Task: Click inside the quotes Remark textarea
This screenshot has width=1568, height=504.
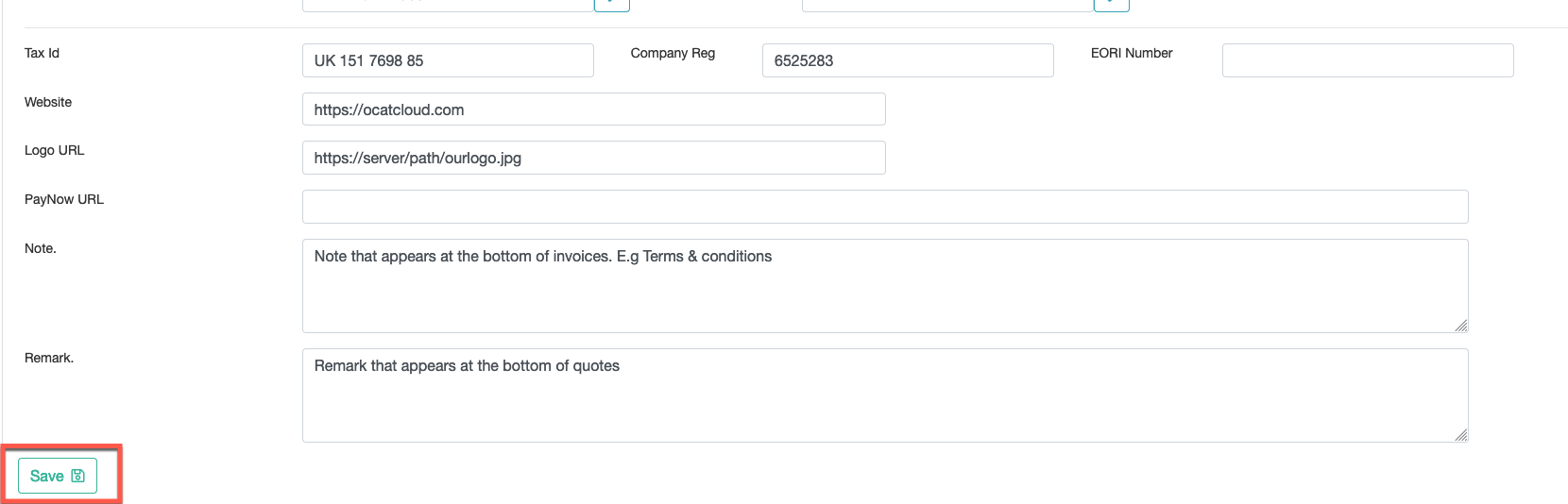Action: pos(884,395)
